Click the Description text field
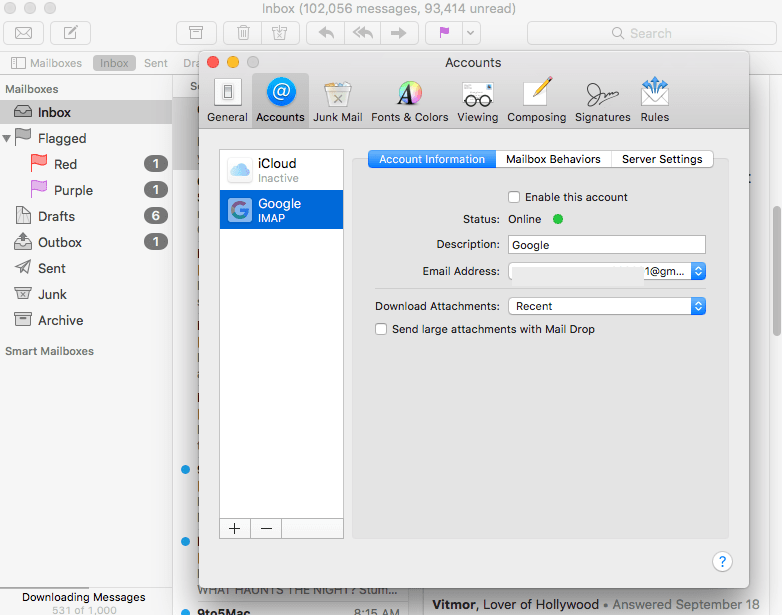Viewport: 782px width, 615px height. 606,244
